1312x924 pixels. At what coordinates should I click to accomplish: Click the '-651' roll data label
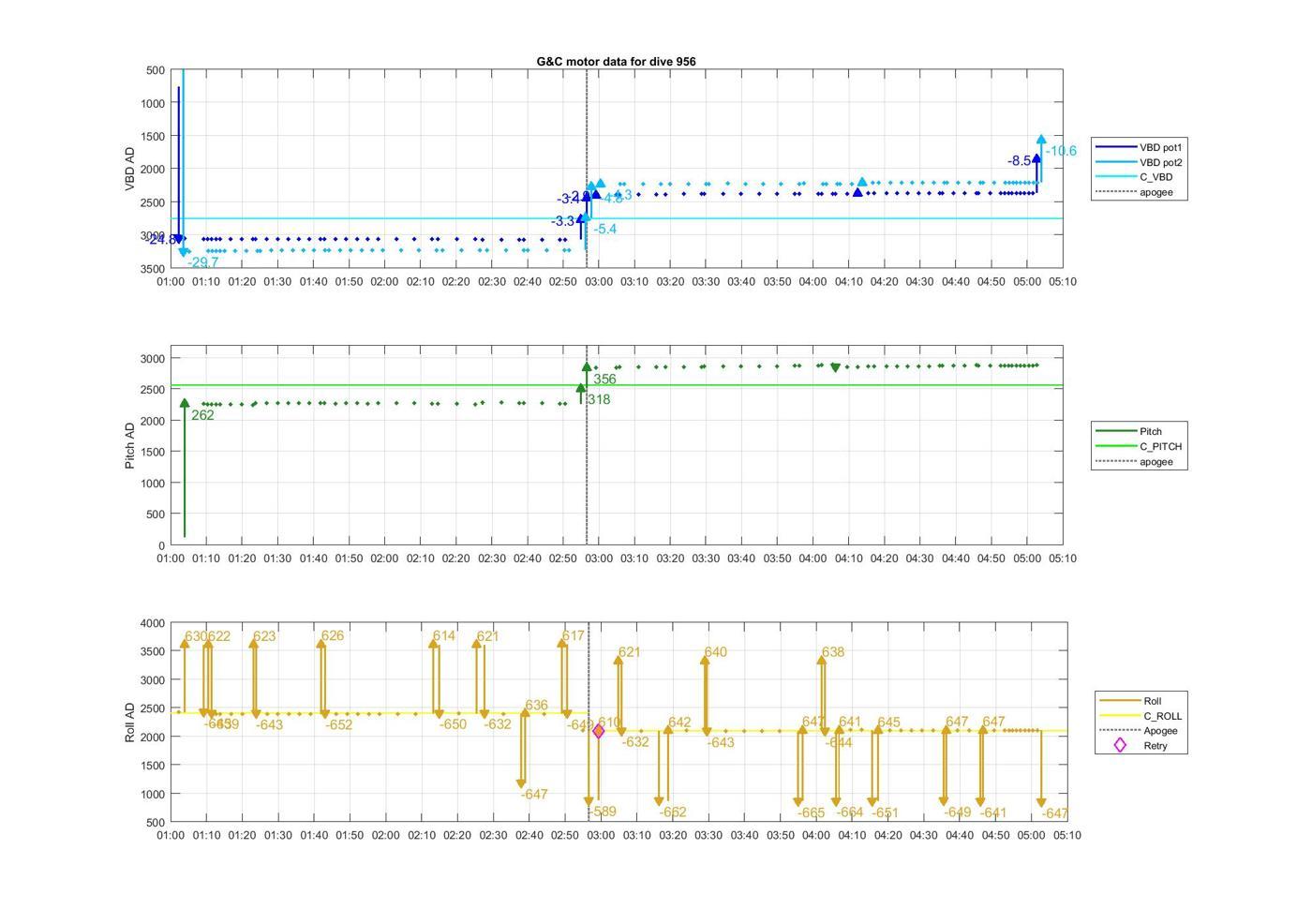coord(885,812)
